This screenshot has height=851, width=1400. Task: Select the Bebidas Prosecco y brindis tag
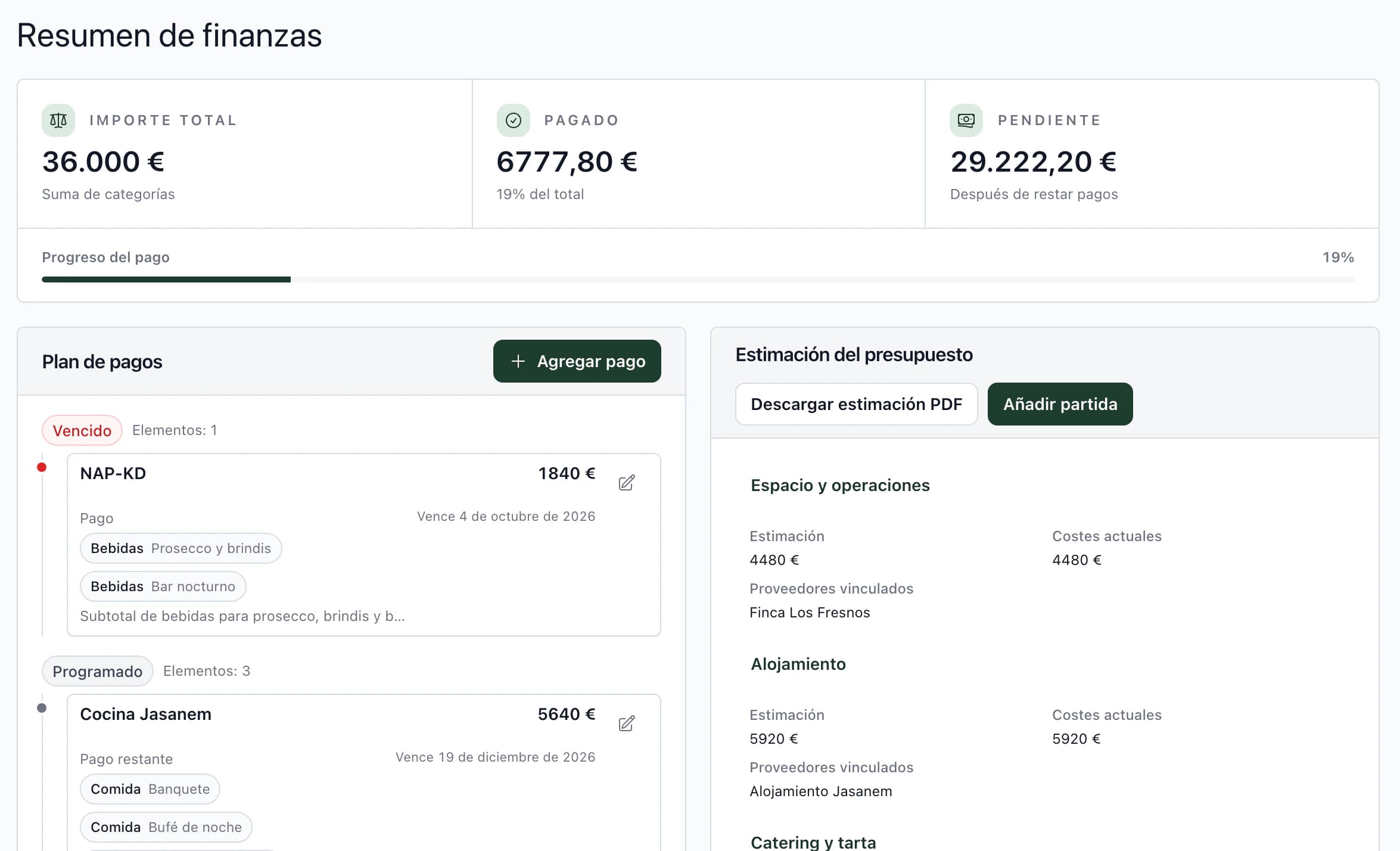(181, 548)
